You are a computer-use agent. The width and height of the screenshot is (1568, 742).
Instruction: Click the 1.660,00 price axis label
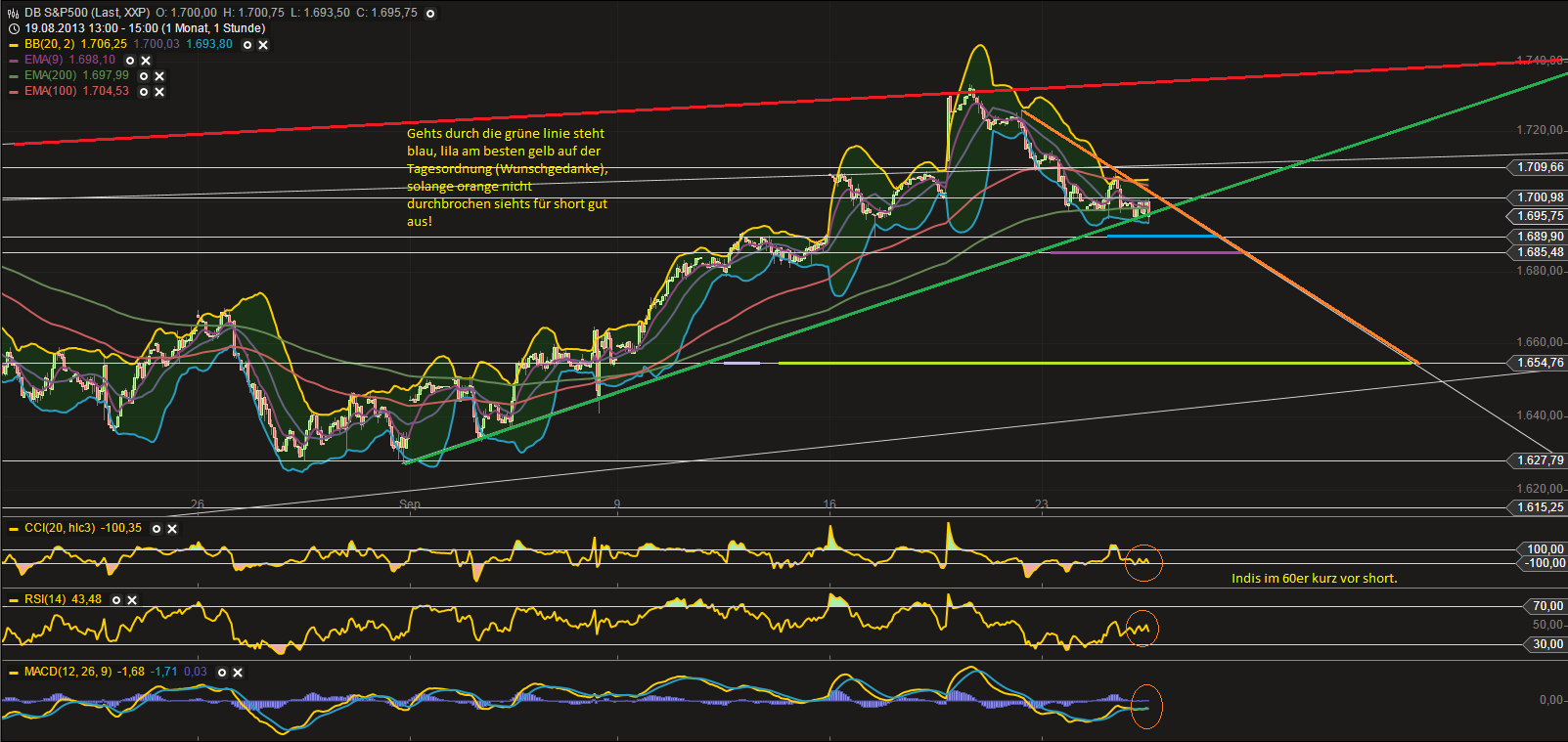point(1540,342)
